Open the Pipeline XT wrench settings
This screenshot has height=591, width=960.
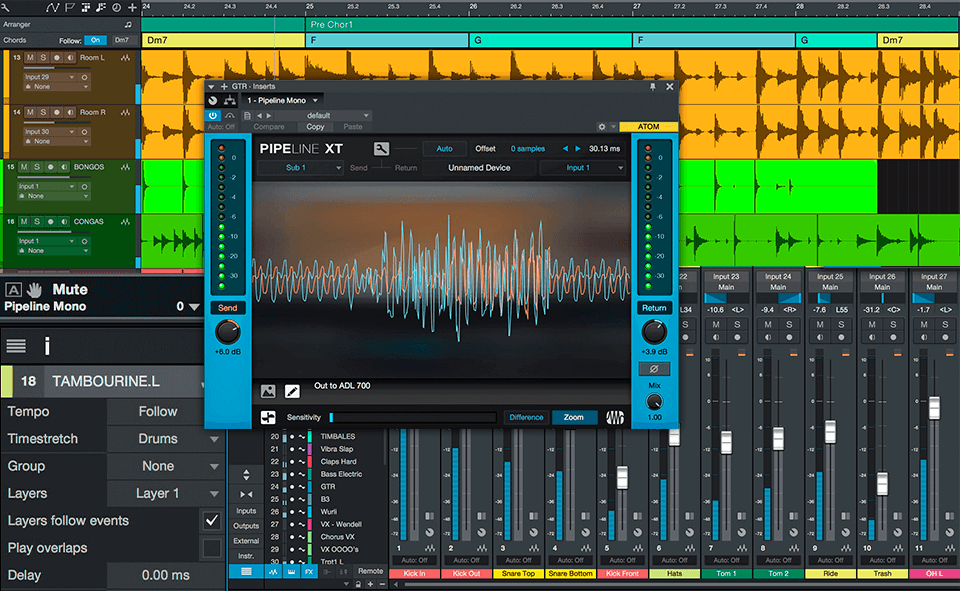coord(380,147)
